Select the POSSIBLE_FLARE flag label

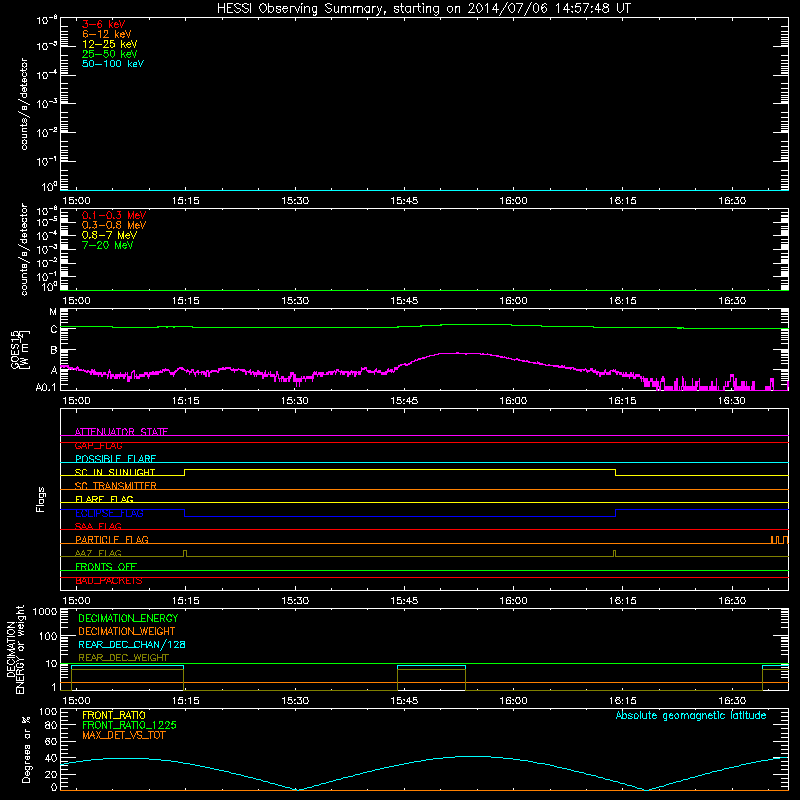tap(115, 459)
